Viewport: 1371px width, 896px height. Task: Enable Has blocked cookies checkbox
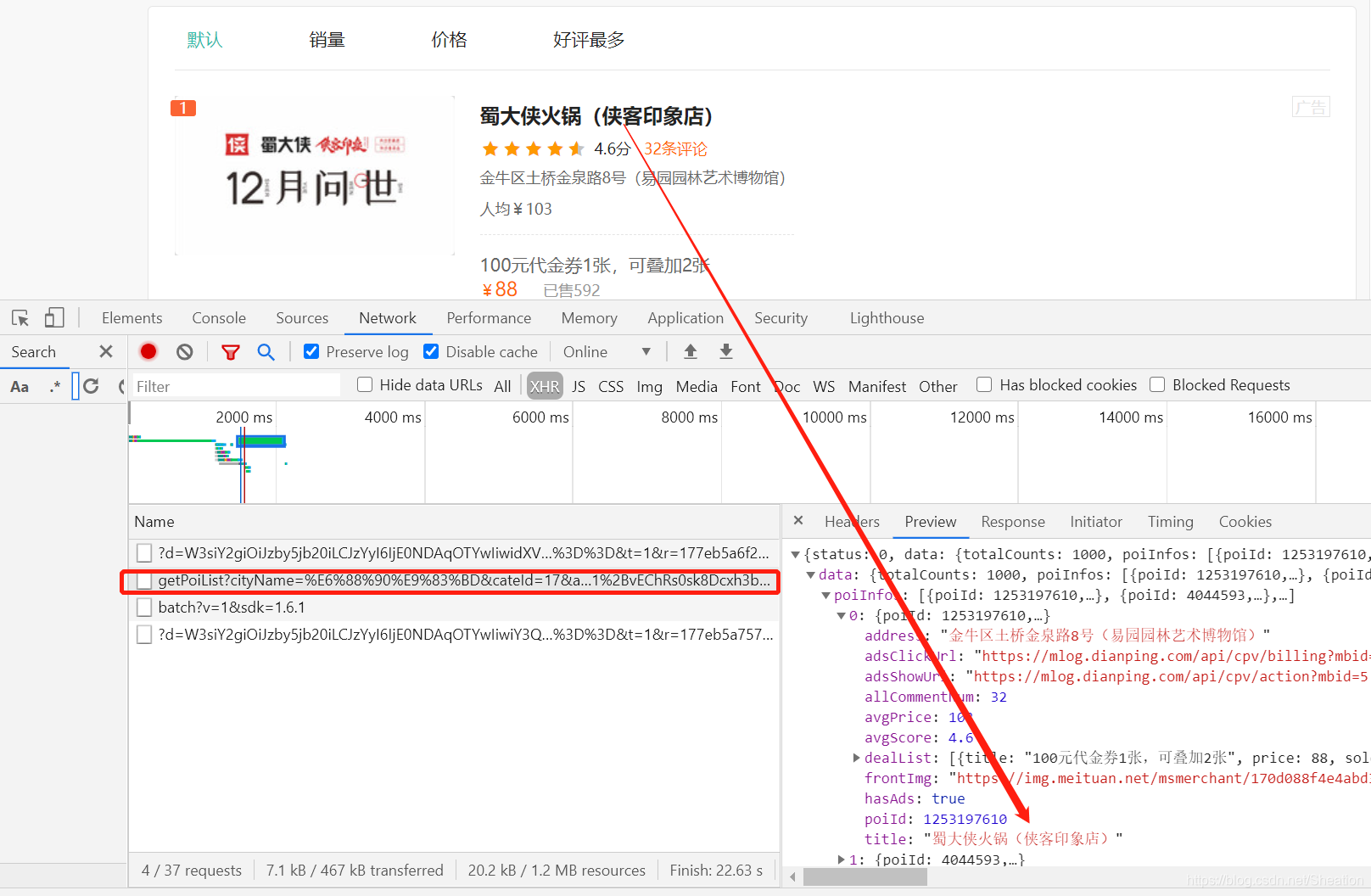point(984,384)
